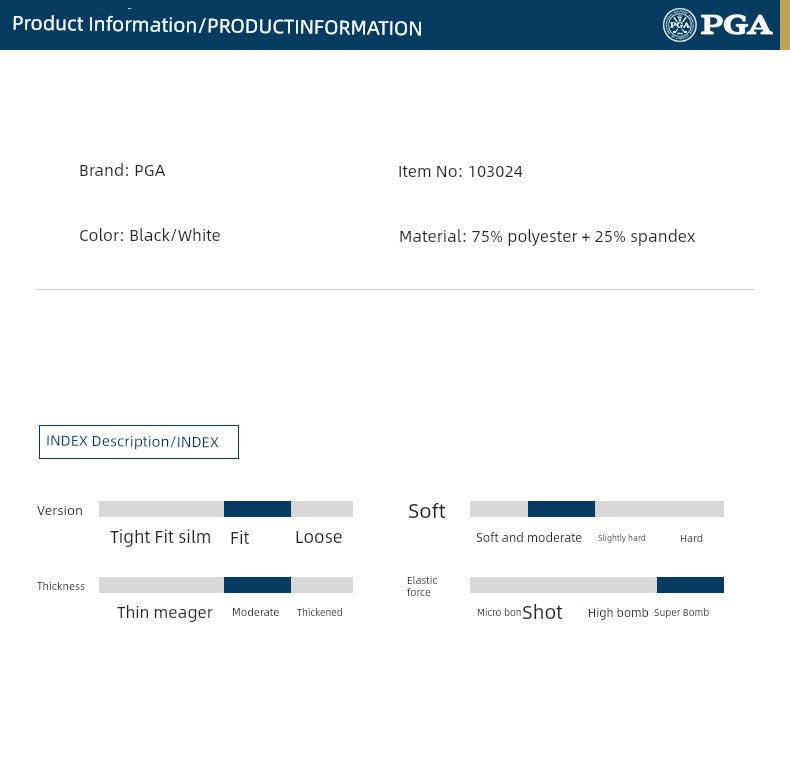Image resolution: width=790 pixels, height=766 pixels.
Task: Select the Thickened label
Action: [319, 612]
